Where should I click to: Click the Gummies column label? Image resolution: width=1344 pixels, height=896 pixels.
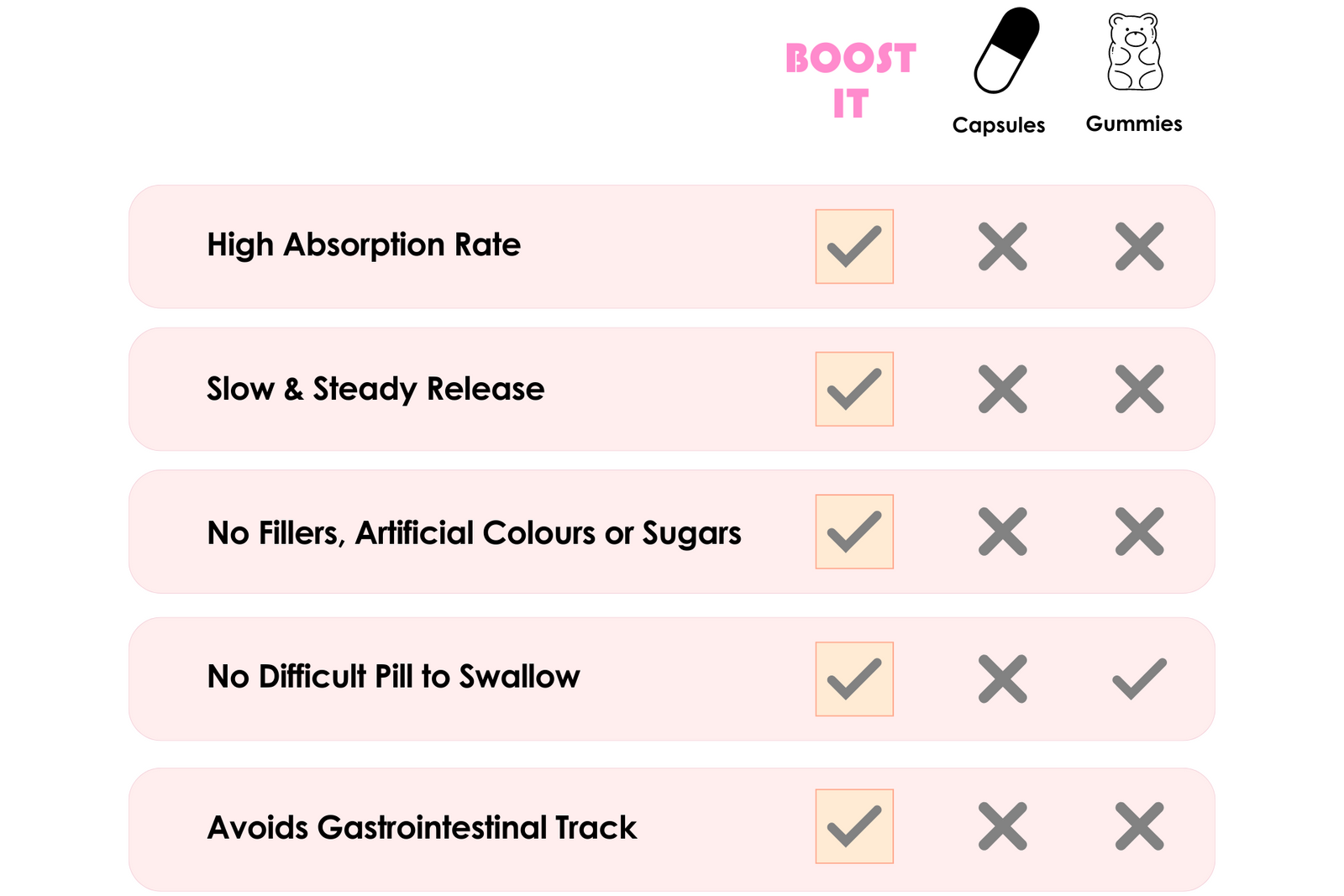1134,123
